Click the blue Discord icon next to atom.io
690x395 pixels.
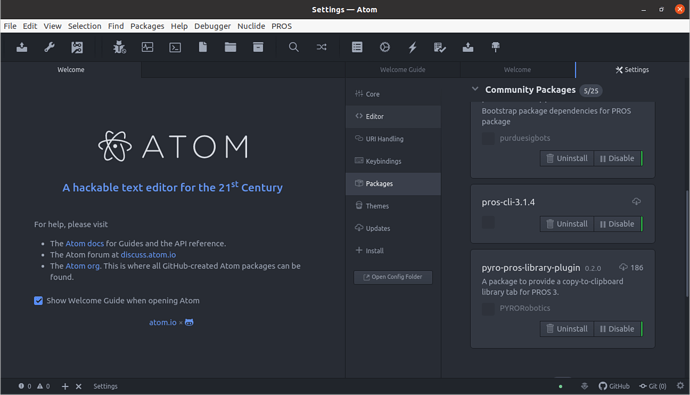click(x=189, y=322)
